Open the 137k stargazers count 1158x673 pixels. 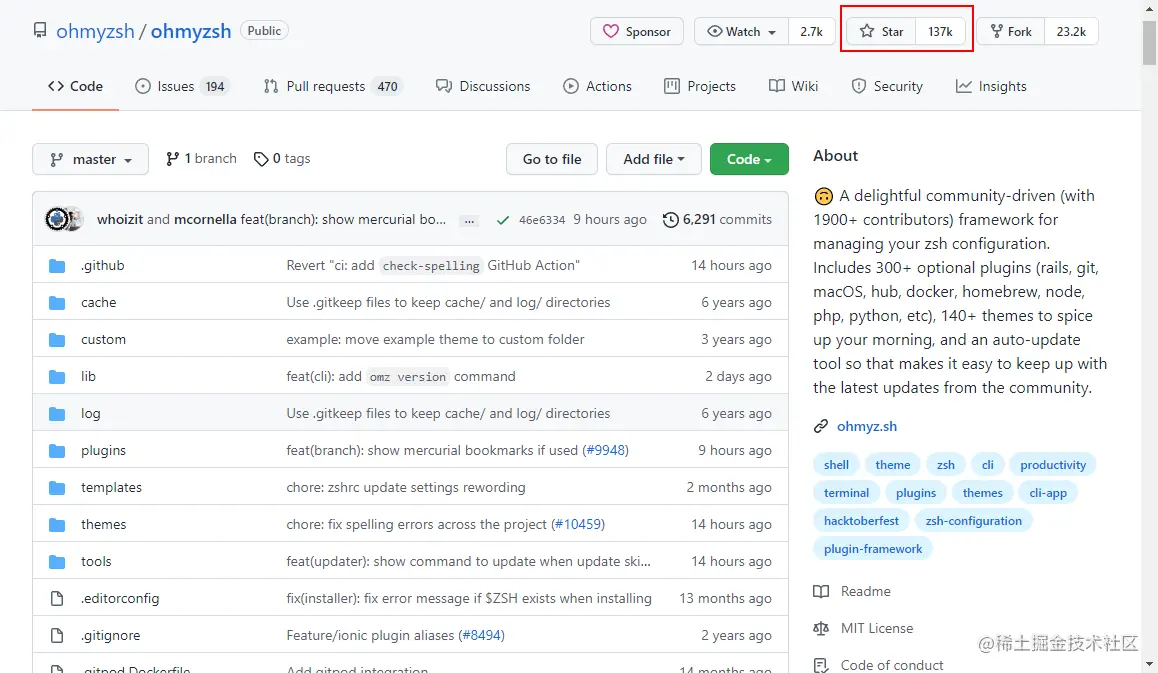[940, 32]
